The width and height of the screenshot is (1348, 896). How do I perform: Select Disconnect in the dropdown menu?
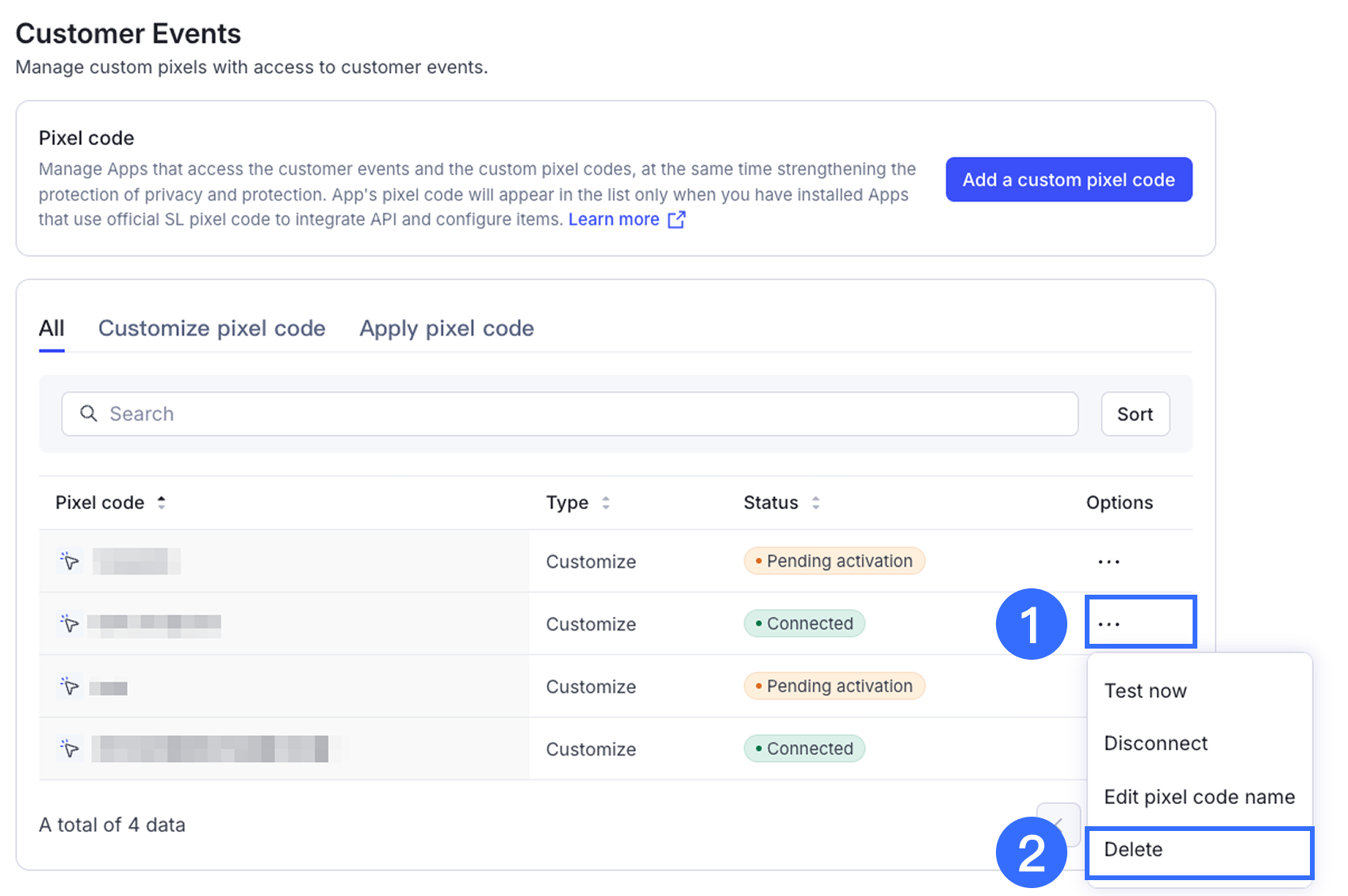point(1155,743)
